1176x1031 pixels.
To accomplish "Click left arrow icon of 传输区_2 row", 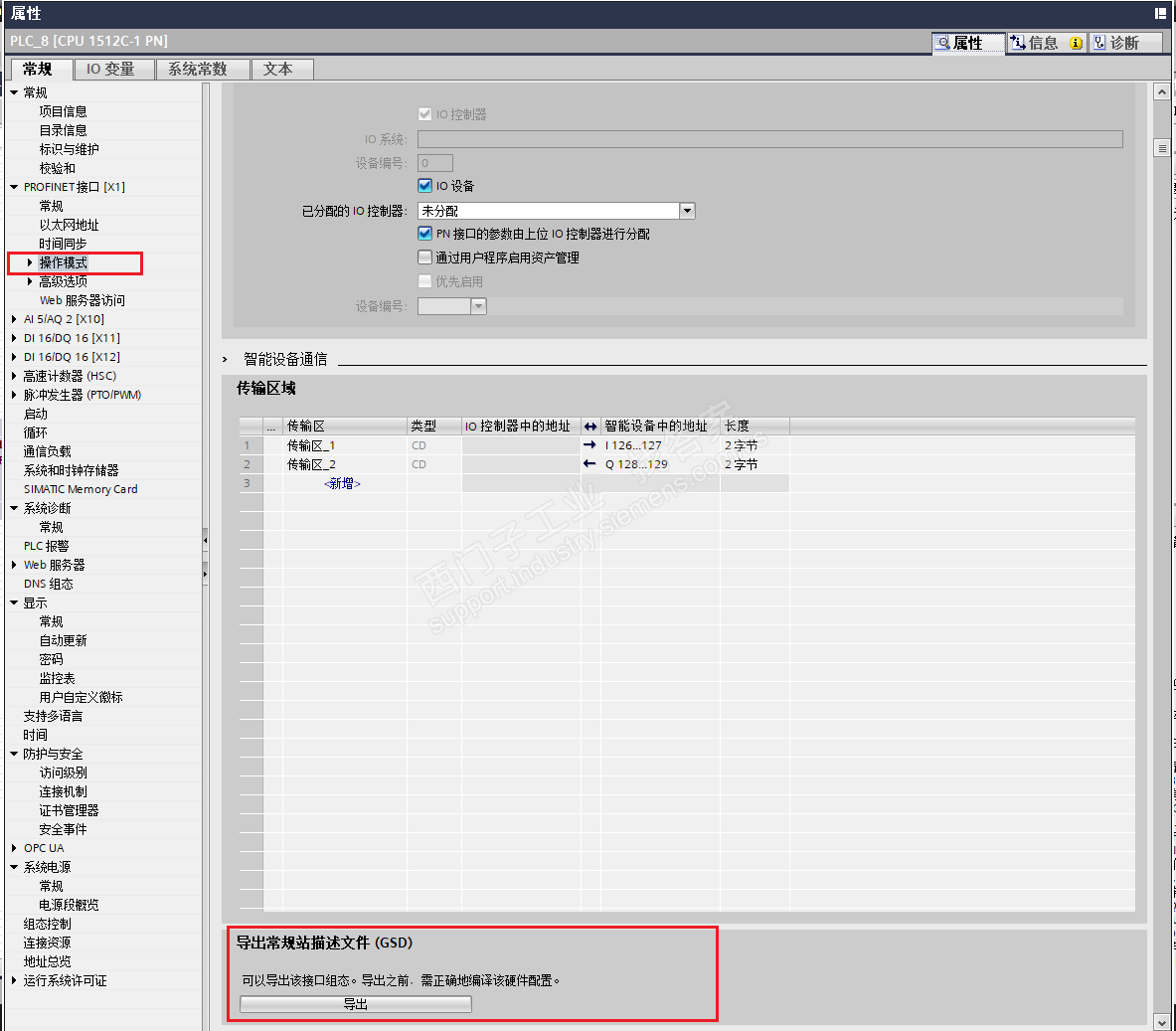I will (589, 463).
